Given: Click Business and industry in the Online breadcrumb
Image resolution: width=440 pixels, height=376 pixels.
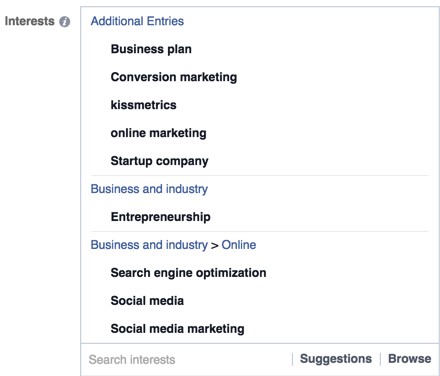Looking at the screenshot, I should click(149, 245).
